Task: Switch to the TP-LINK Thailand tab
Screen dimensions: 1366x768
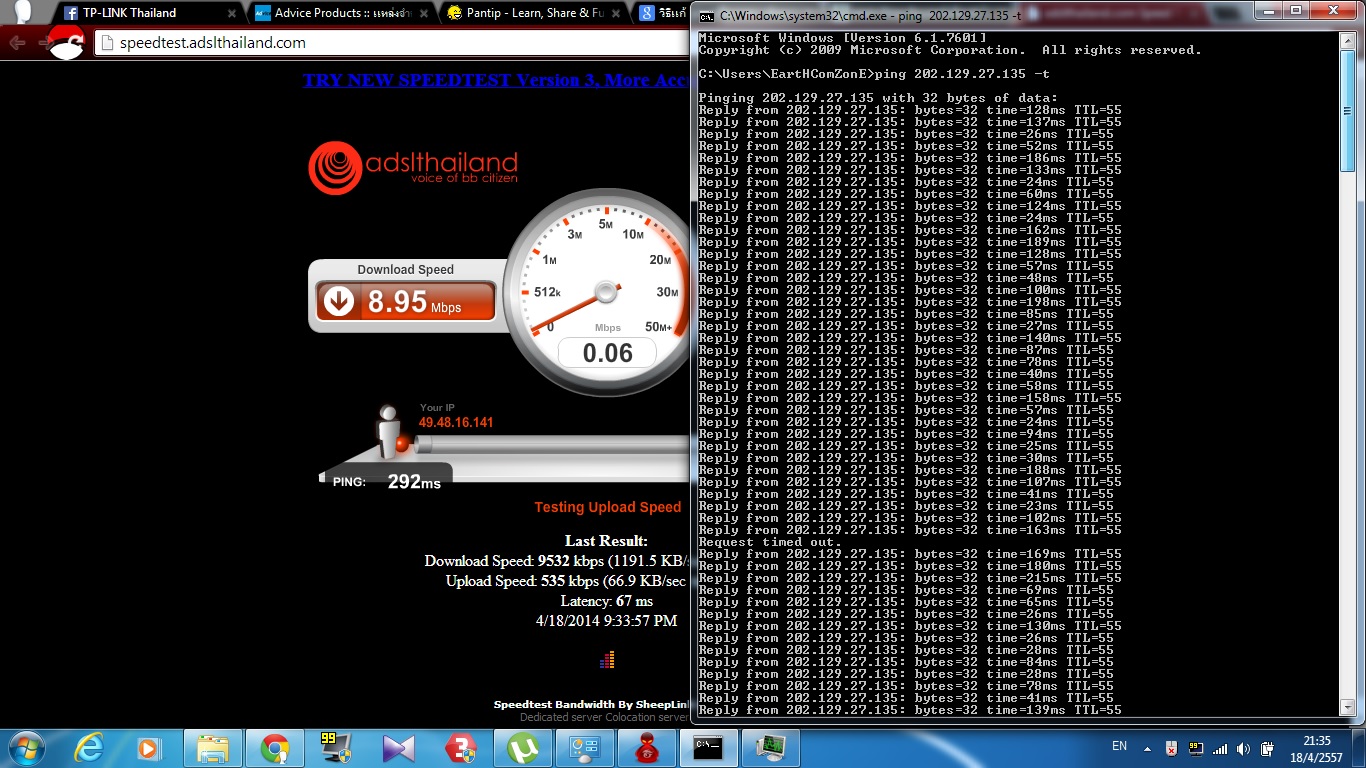Action: (148, 13)
